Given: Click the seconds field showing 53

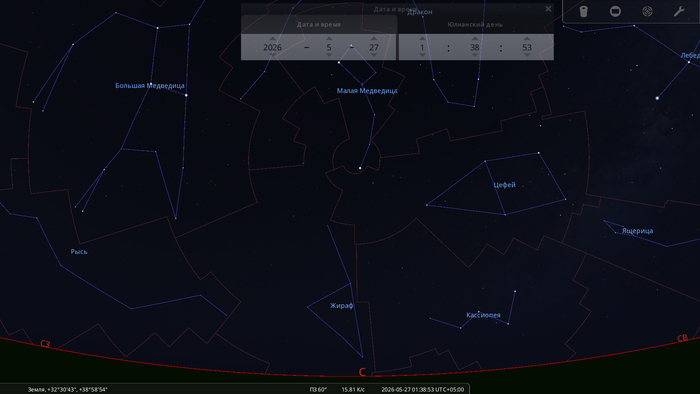Looking at the screenshot, I should pyautogui.click(x=527, y=47).
